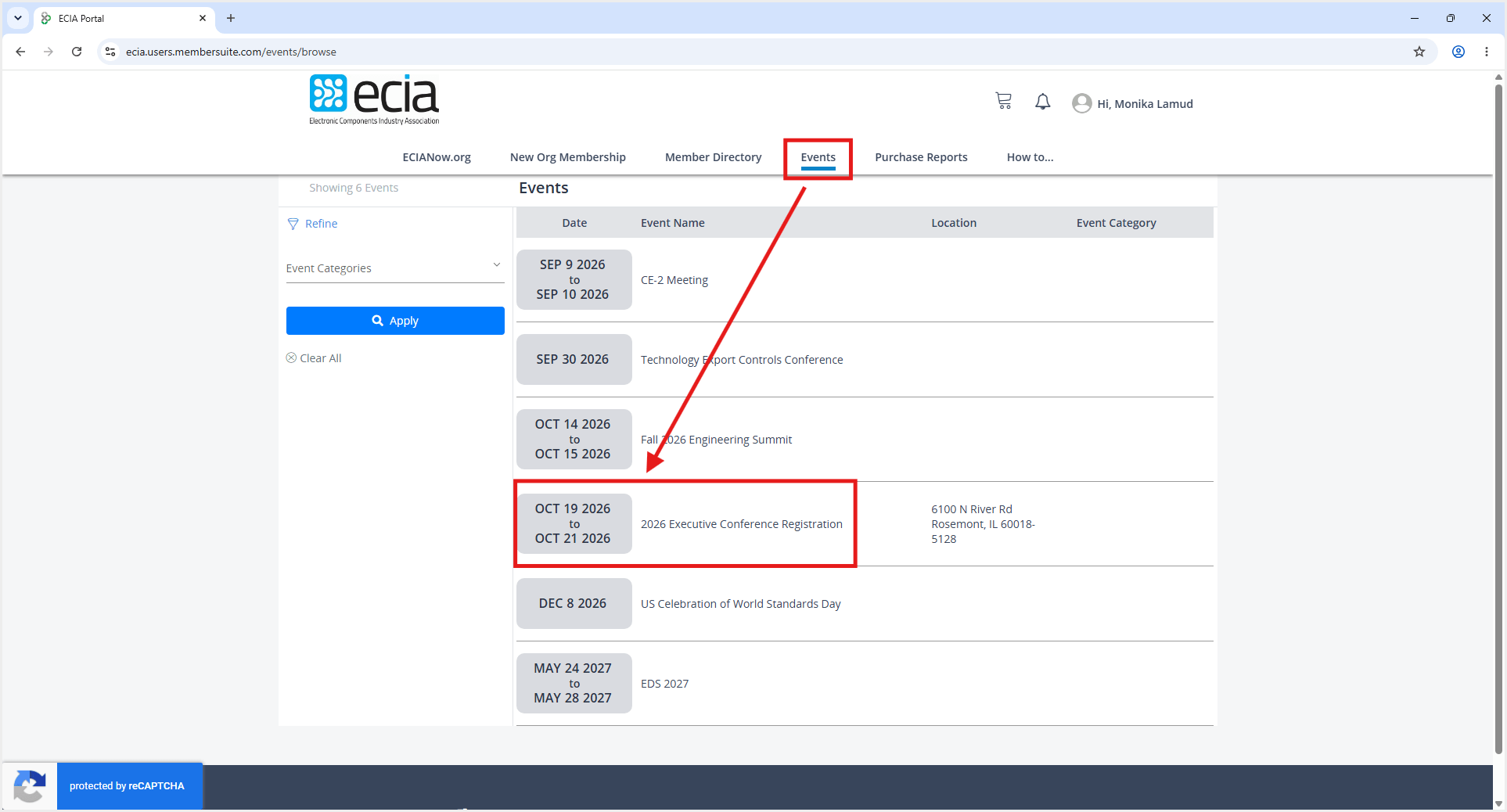The image size is (1507, 812).
Task: Click the 6100 N River Rd address
Action: 983,524
